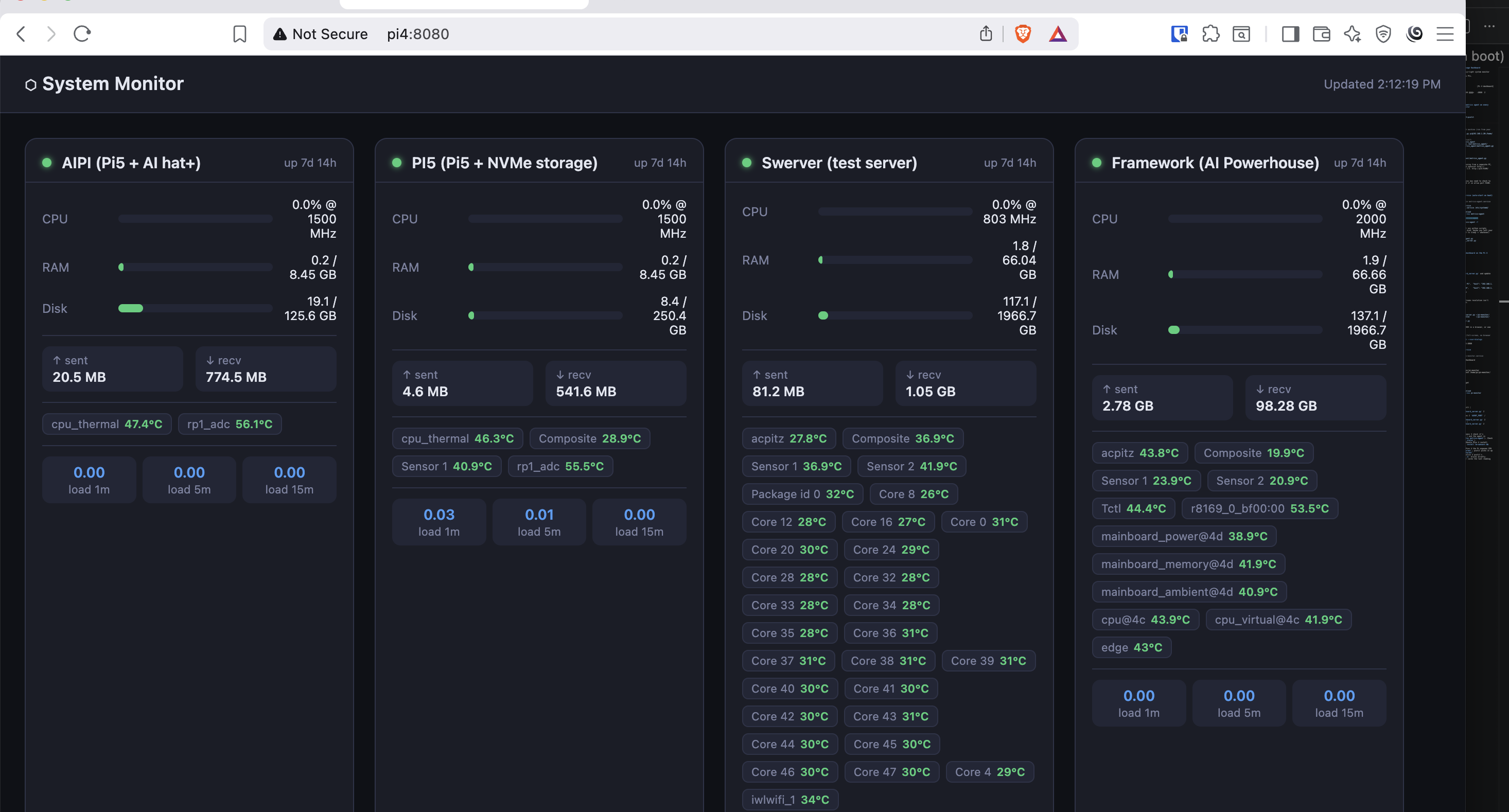The width and height of the screenshot is (1509, 812).
Task: Open the Extensions puzzle-piece menu
Action: (1210, 34)
